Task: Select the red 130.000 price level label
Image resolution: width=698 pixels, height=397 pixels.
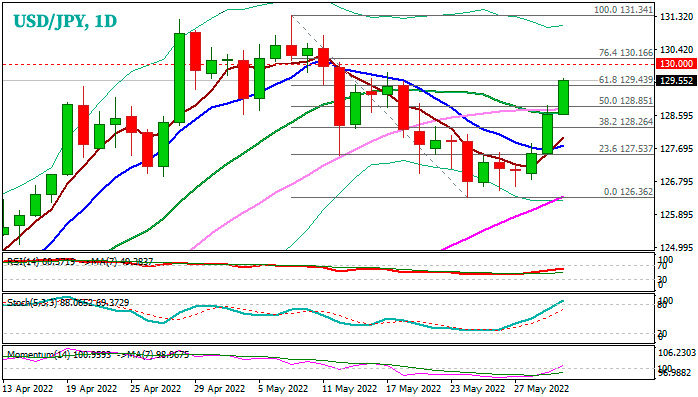Action: (676, 64)
